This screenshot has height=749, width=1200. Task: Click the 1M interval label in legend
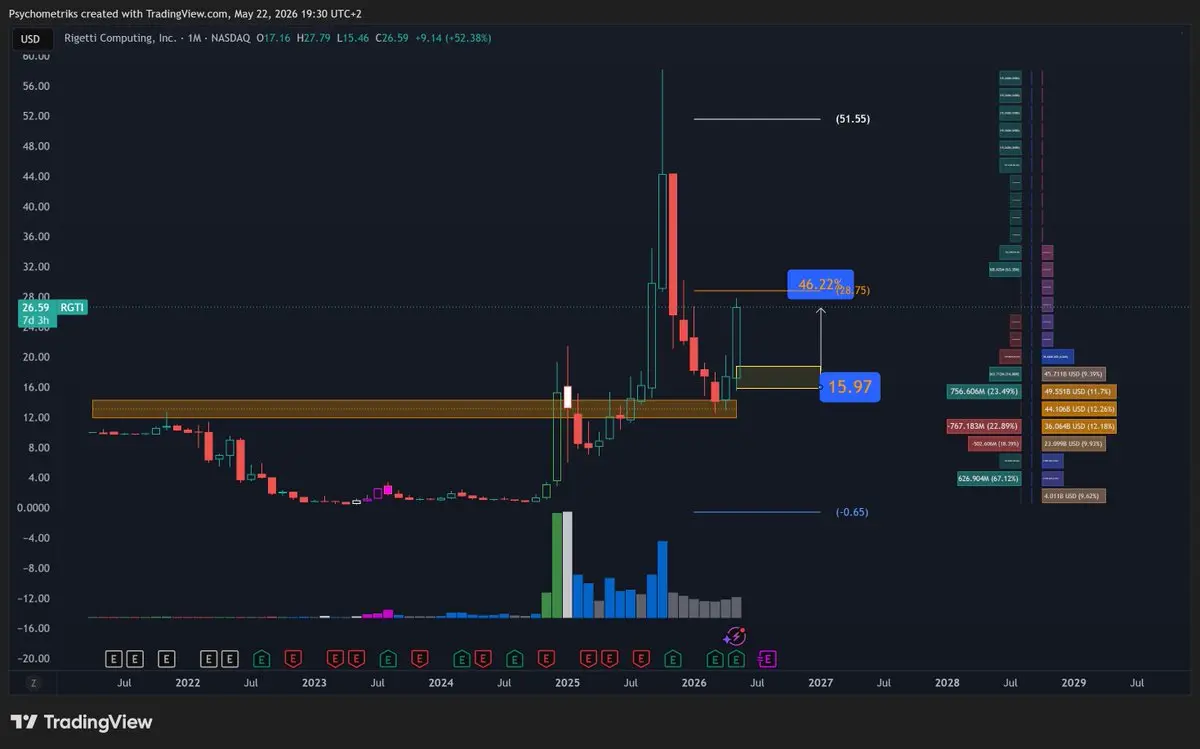point(192,38)
